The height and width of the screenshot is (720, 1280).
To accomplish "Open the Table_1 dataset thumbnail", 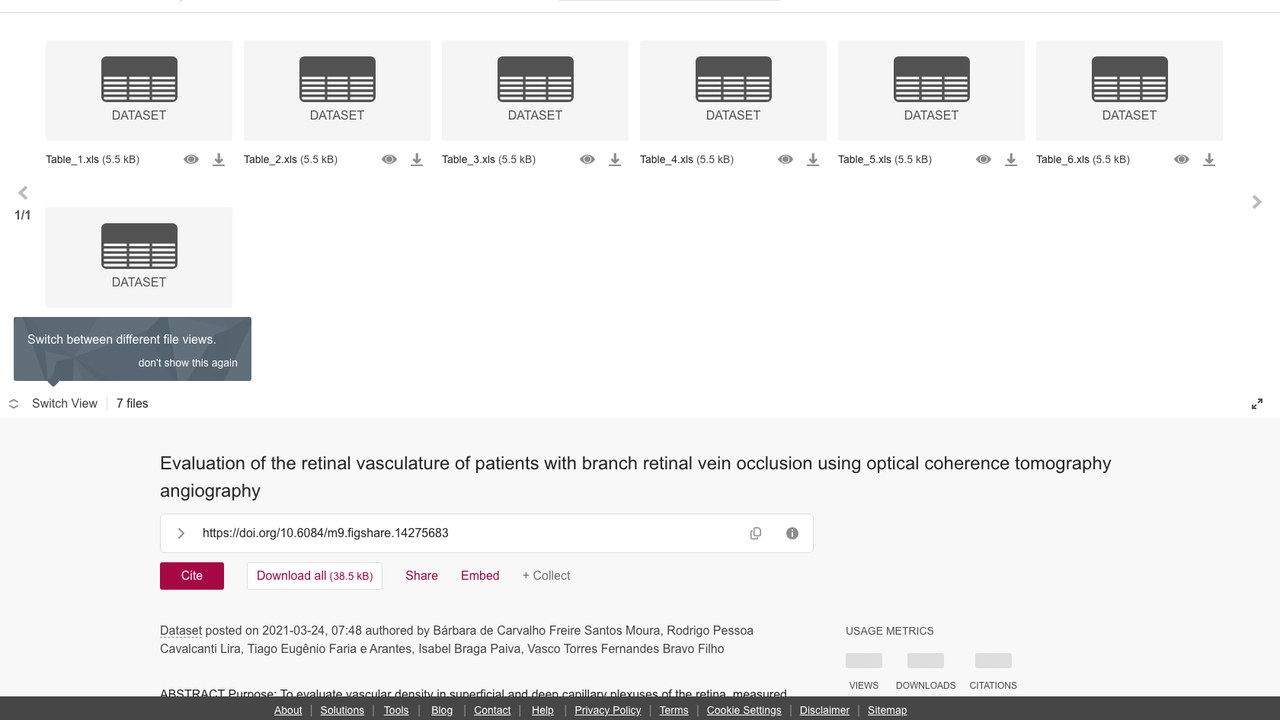I will pos(139,90).
